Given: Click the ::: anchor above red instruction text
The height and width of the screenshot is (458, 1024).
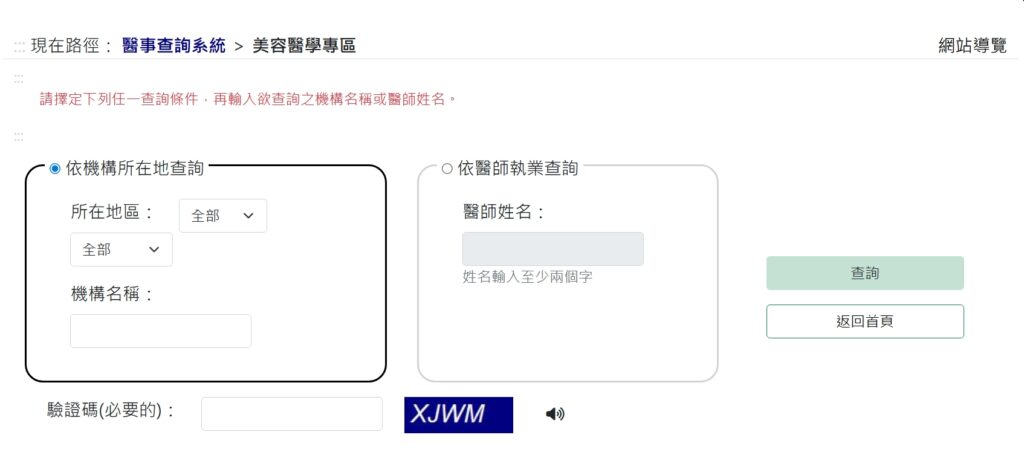Looking at the screenshot, I should click(x=19, y=78).
